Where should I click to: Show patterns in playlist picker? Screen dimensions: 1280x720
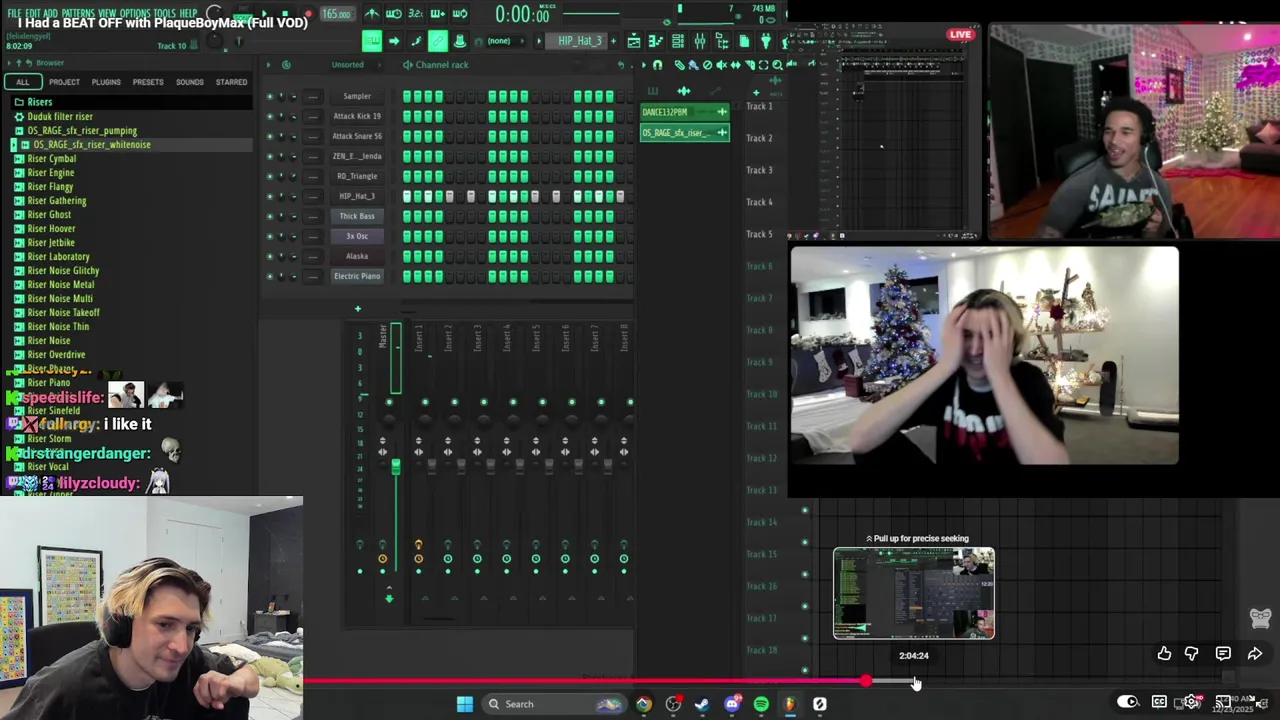coord(653,91)
